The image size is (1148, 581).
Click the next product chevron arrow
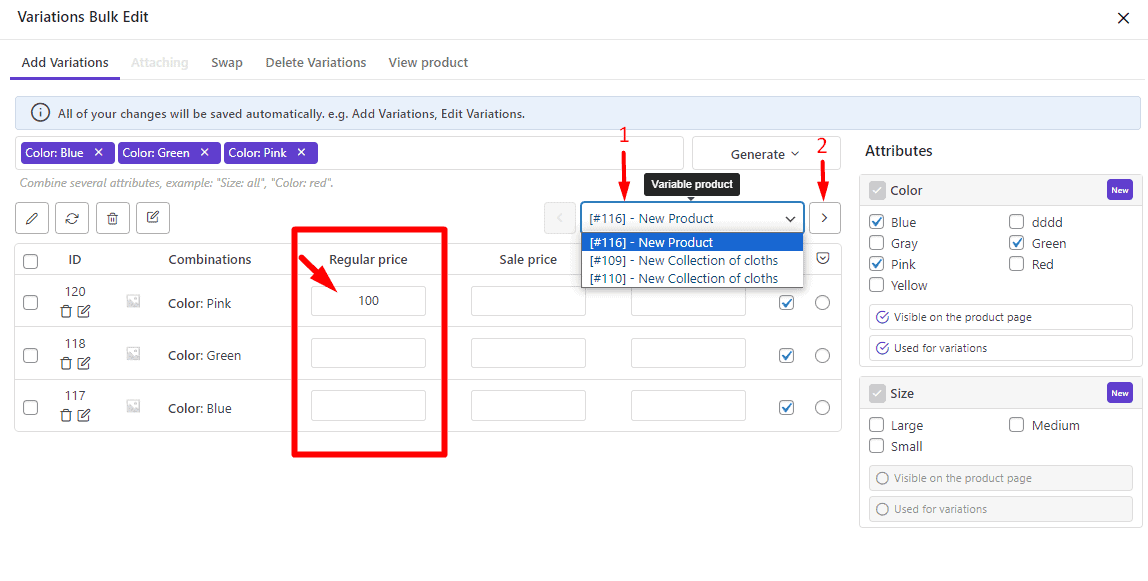point(824,218)
